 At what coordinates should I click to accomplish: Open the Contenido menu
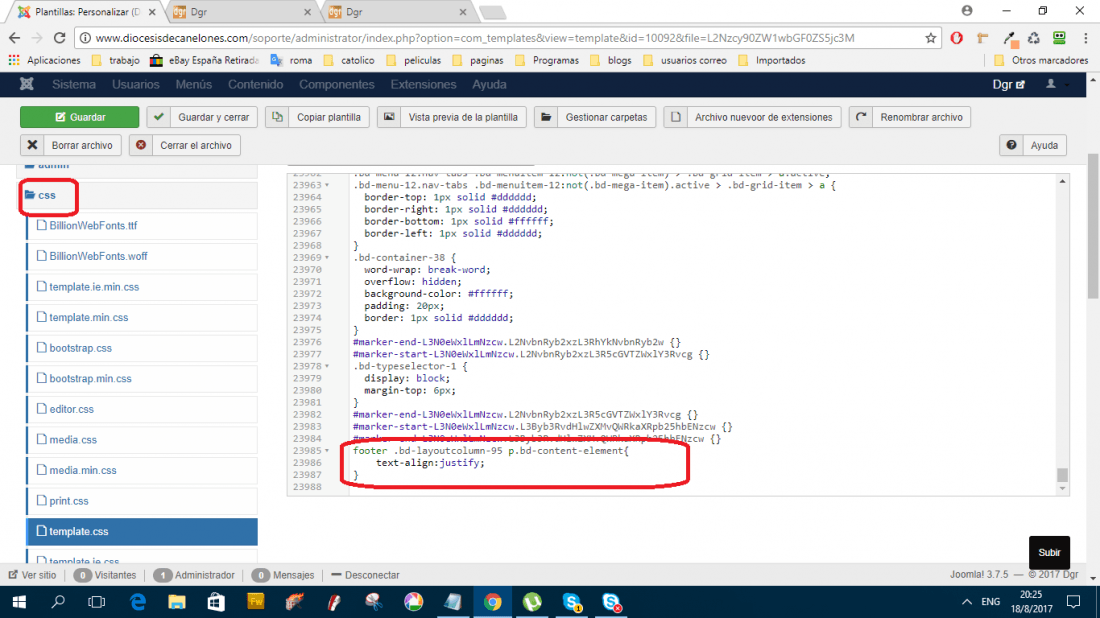[x=255, y=84]
